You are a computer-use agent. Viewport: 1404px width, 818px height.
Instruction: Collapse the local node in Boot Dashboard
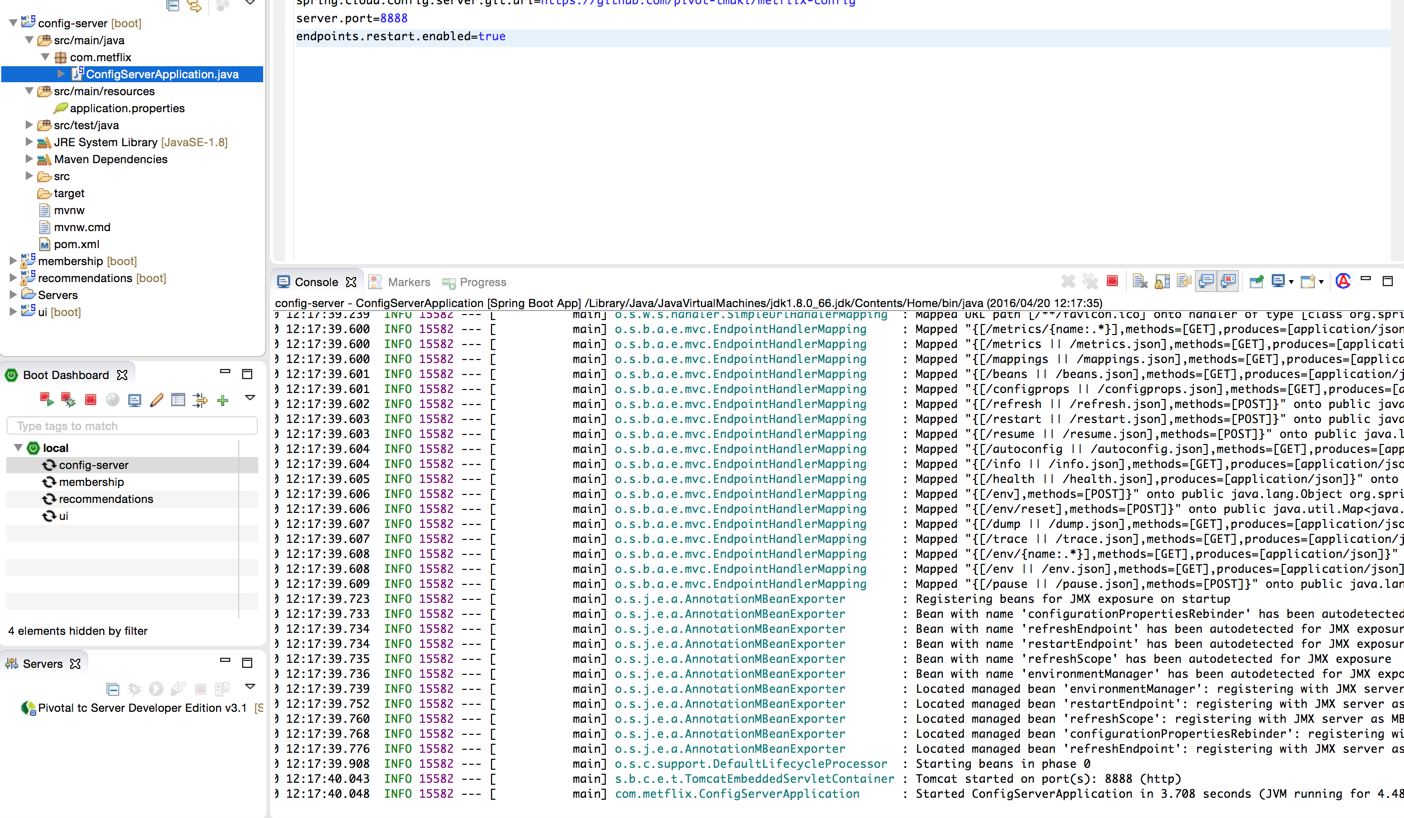(x=17, y=448)
